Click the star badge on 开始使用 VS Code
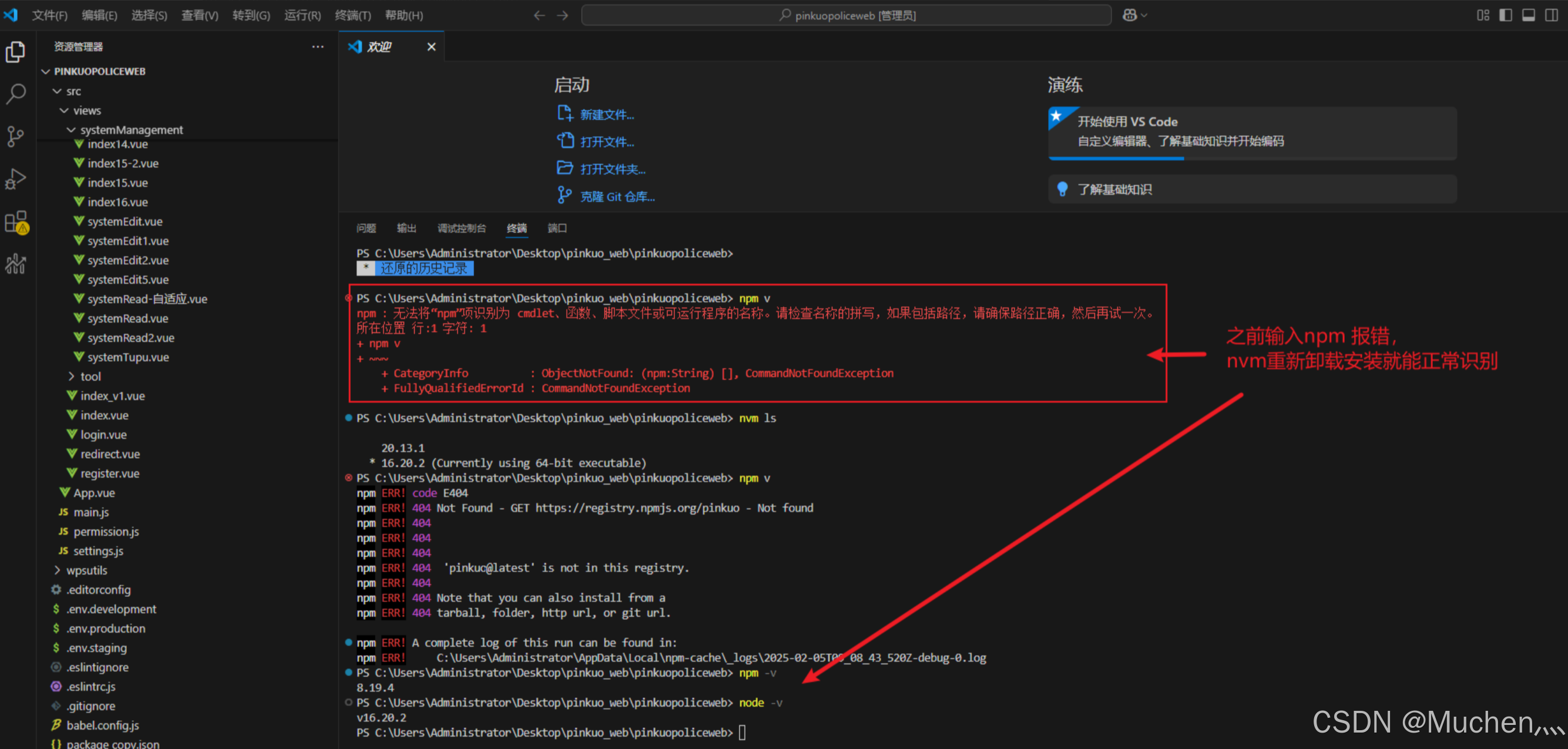The width and height of the screenshot is (1568, 749). tap(1058, 116)
